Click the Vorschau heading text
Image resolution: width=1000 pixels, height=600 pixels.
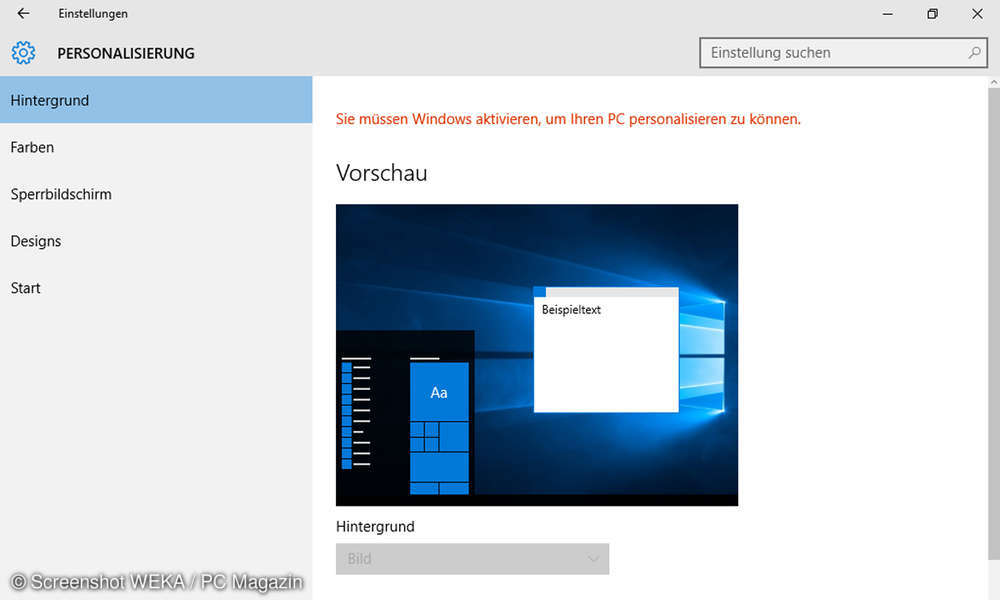pos(381,172)
